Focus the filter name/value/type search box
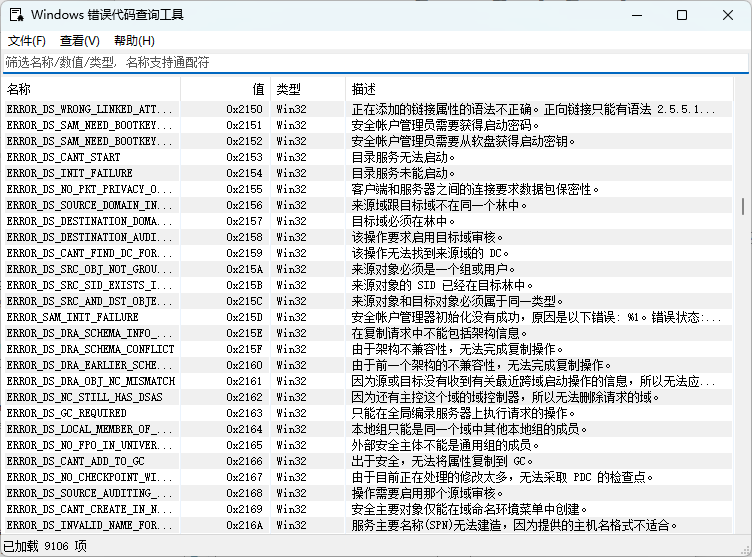This screenshot has height=557, width=752. [x=376, y=62]
